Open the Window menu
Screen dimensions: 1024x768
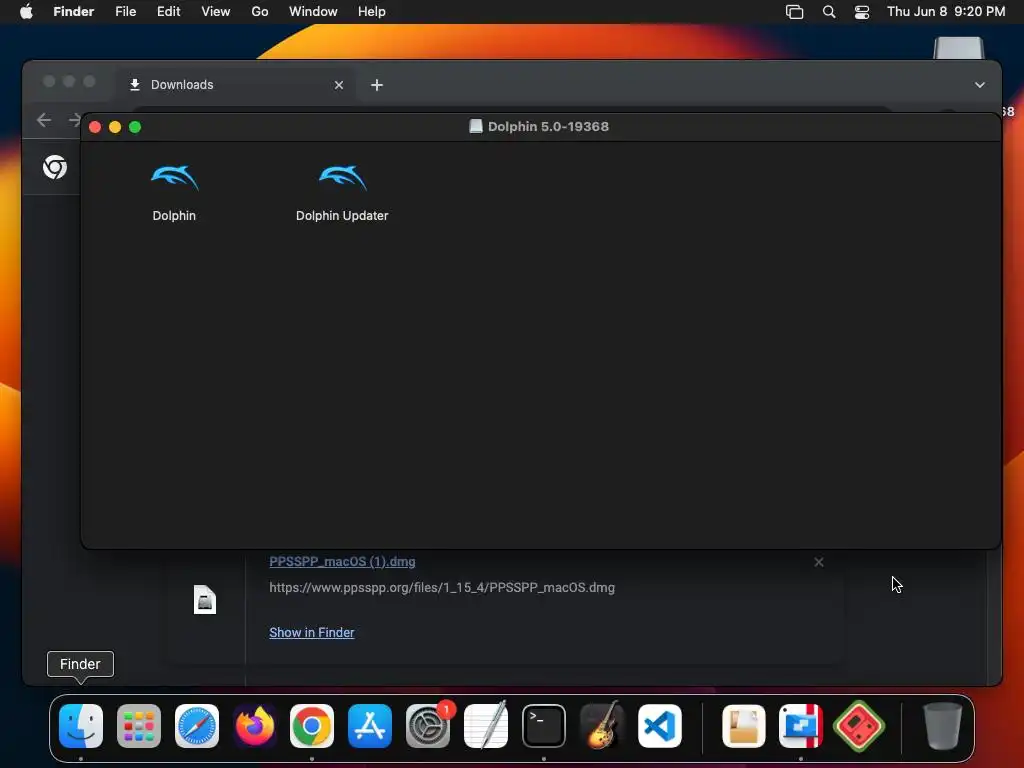coord(313,12)
